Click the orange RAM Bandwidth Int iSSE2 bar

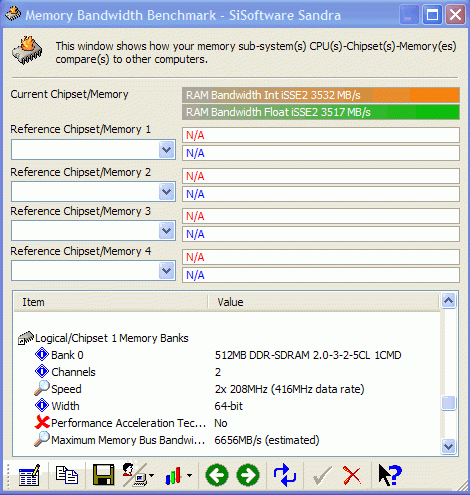tap(321, 95)
